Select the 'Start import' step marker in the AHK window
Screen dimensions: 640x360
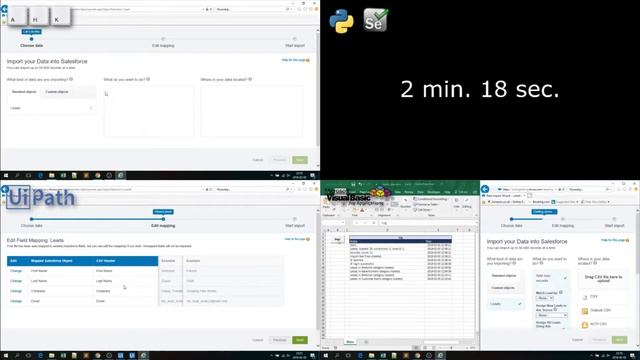[x=295, y=40]
